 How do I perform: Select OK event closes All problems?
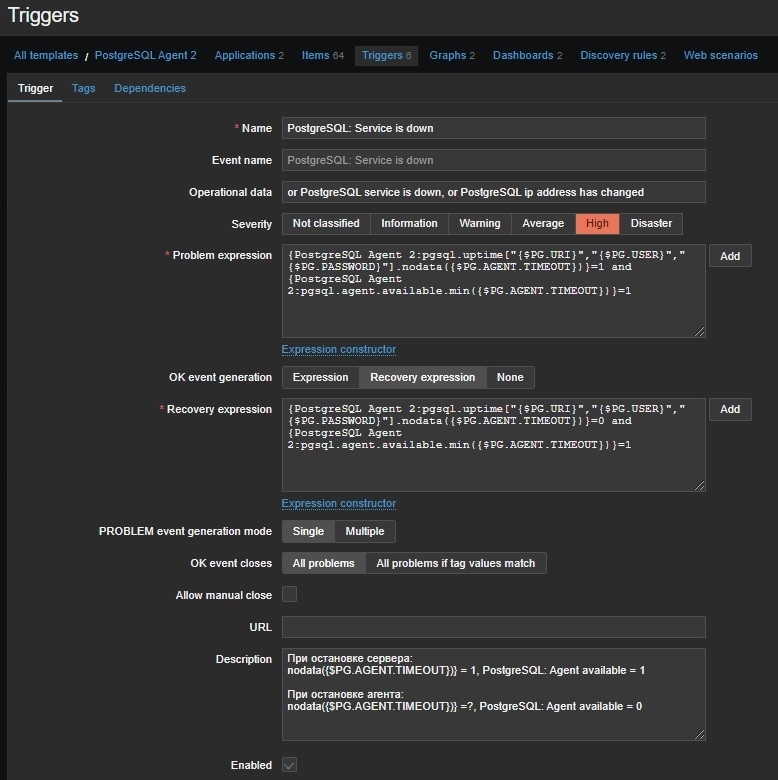tap(323, 563)
